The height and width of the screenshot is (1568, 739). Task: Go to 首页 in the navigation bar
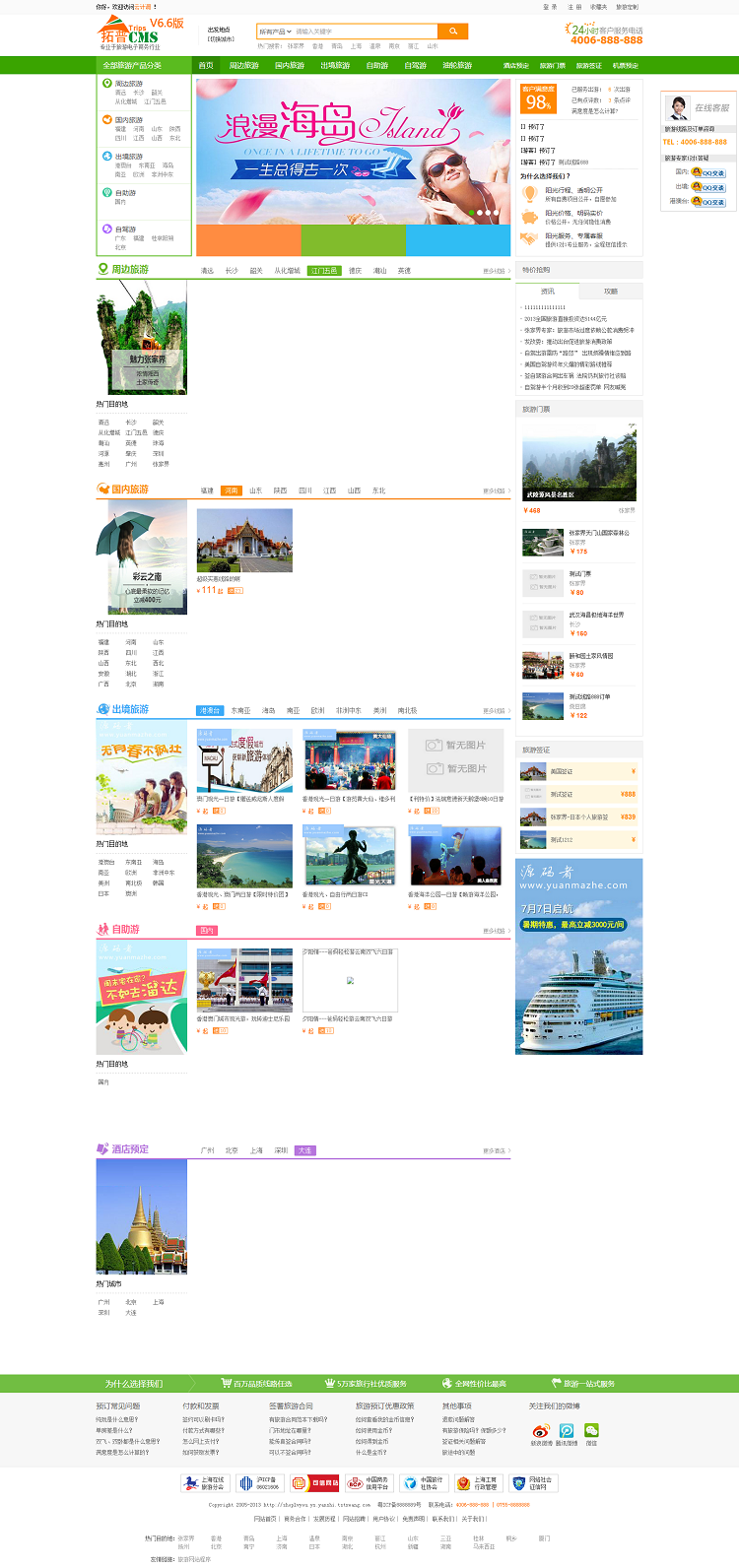click(206, 65)
